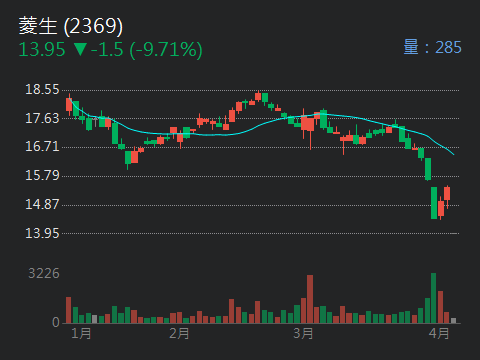Click the current price 13.95
This screenshot has height=360, width=480.
[x=42, y=50]
